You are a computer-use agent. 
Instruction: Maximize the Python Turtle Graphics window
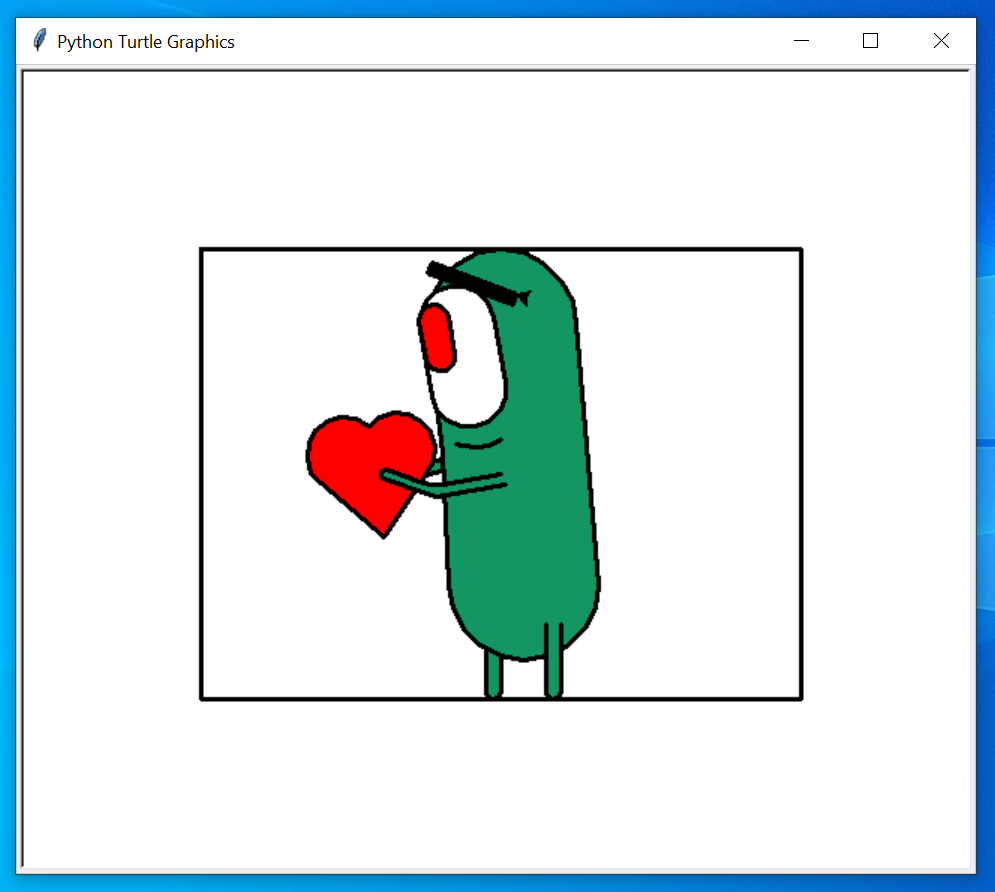click(871, 41)
